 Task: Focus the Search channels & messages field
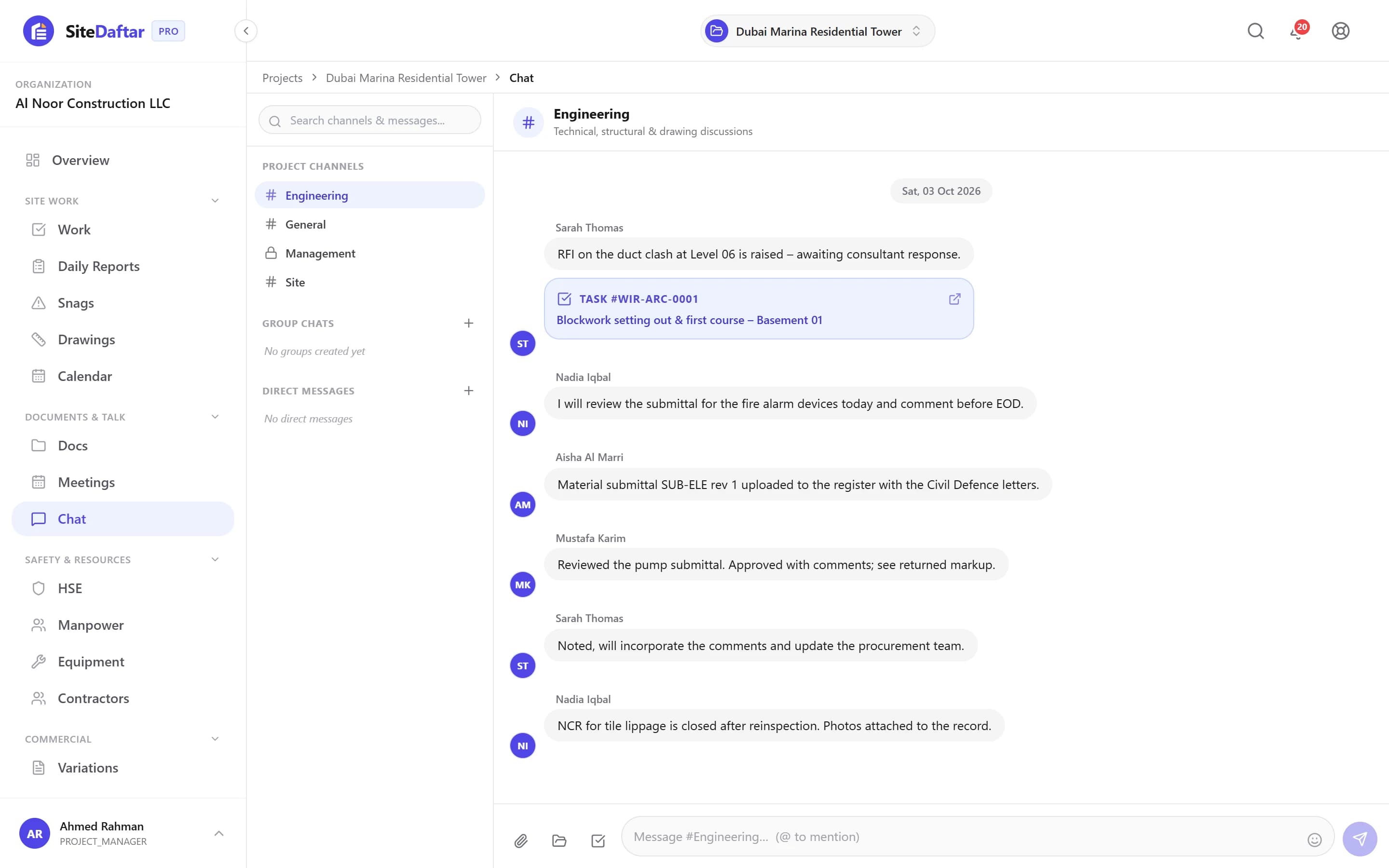pyautogui.click(x=369, y=120)
